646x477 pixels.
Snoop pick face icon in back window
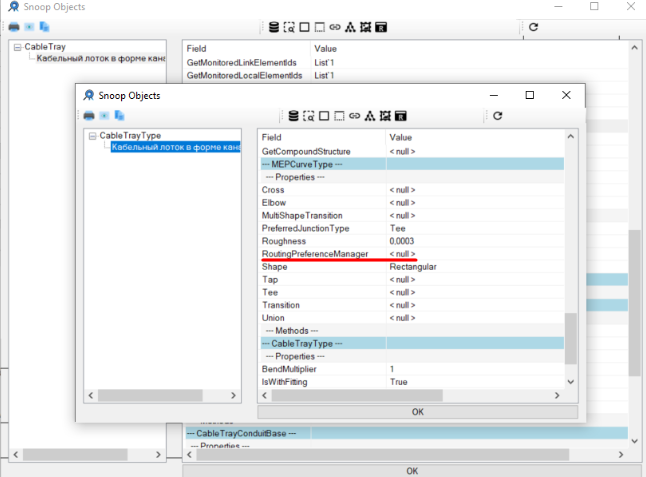tap(304, 27)
